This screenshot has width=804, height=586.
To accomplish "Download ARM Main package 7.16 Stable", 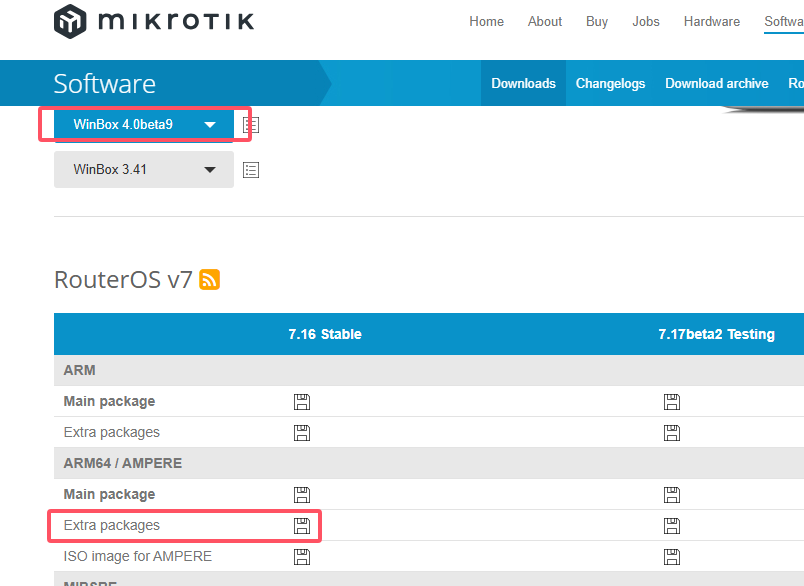I will (302, 402).
